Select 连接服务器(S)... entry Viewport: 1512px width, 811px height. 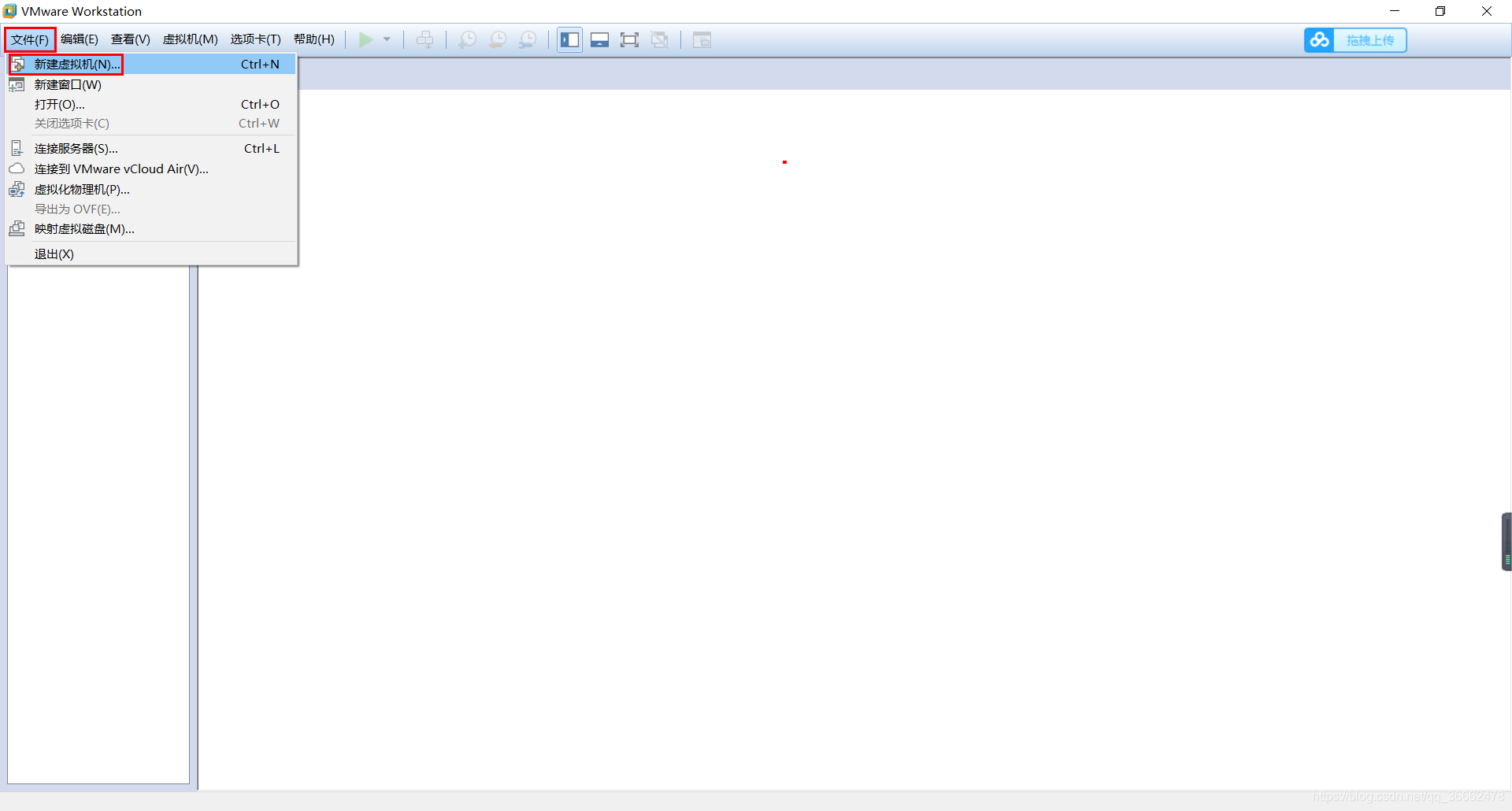tap(151, 148)
